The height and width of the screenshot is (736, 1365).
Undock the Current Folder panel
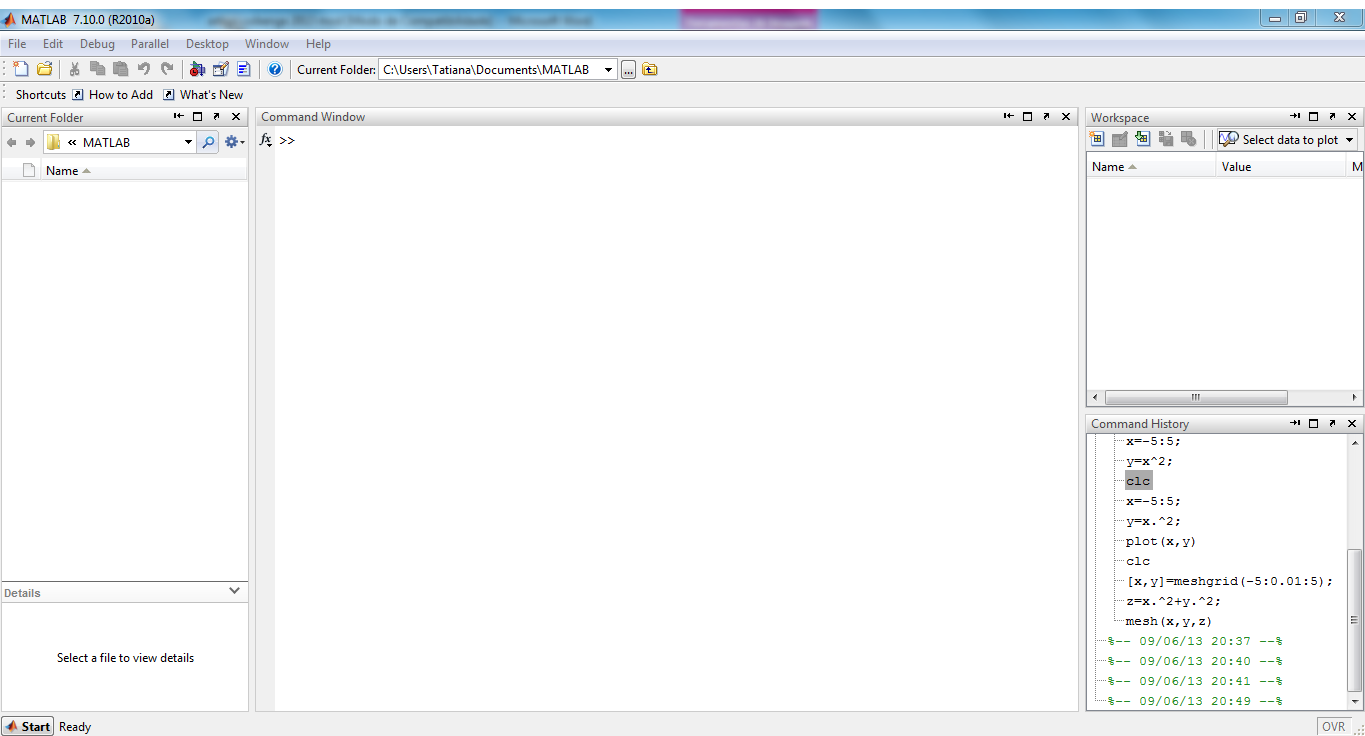217,117
